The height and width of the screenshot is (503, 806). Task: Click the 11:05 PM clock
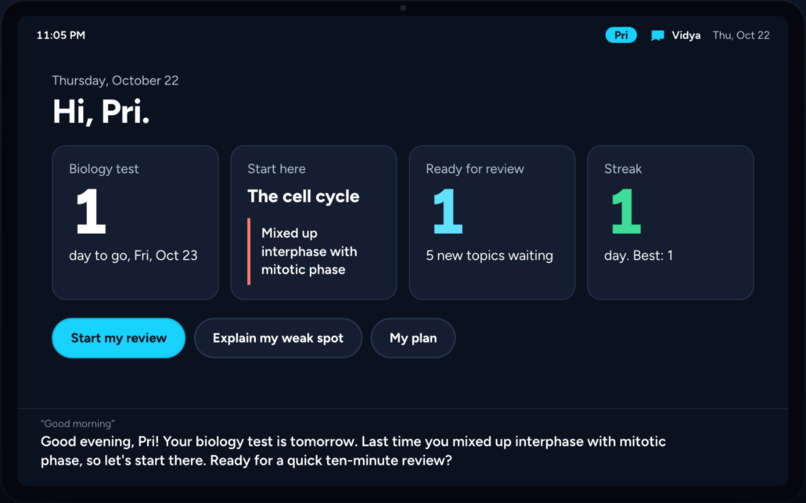coord(61,35)
